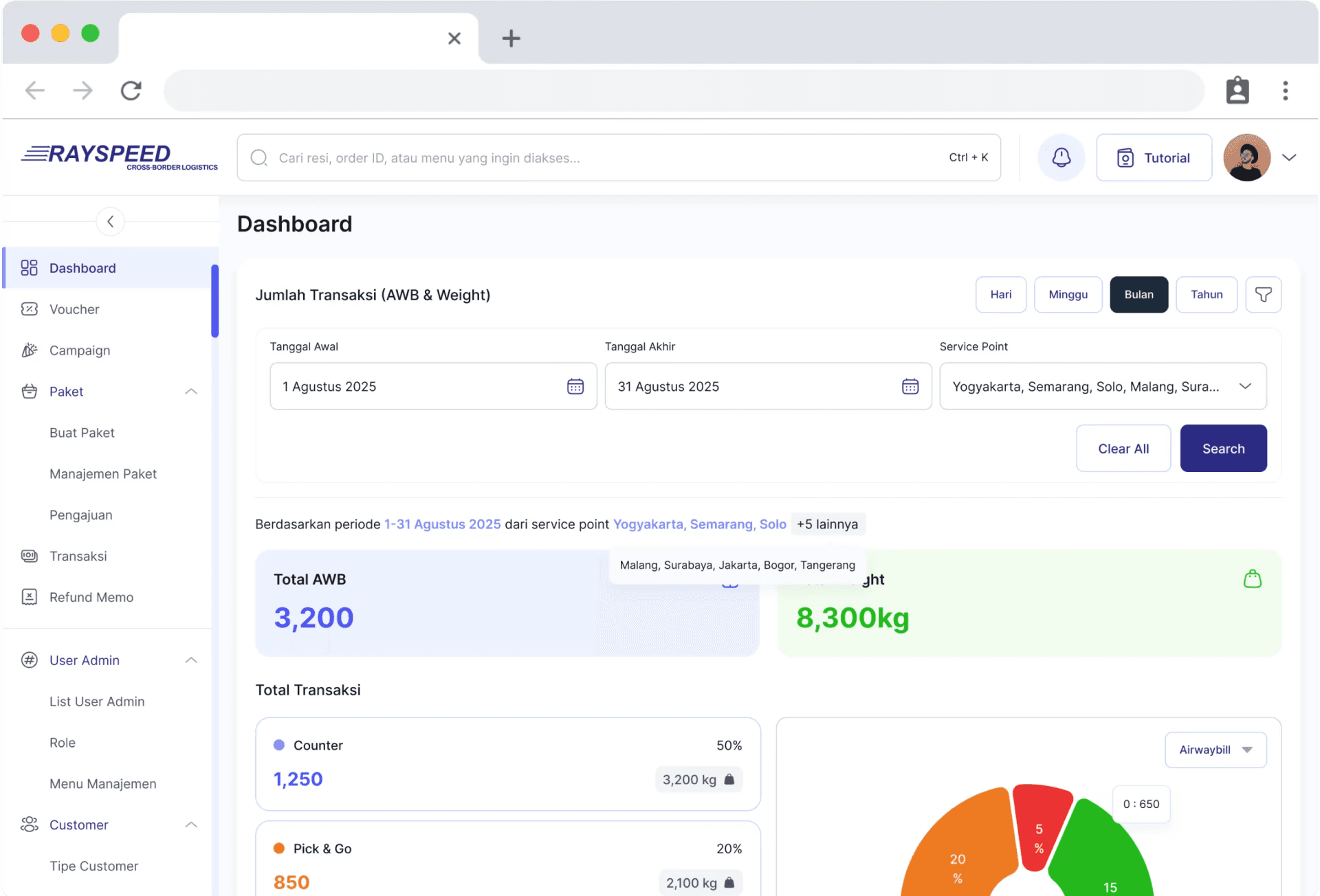This screenshot has height=896, width=1320.
Task: Open the browser three-dot menu
Action: coord(1285,90)
